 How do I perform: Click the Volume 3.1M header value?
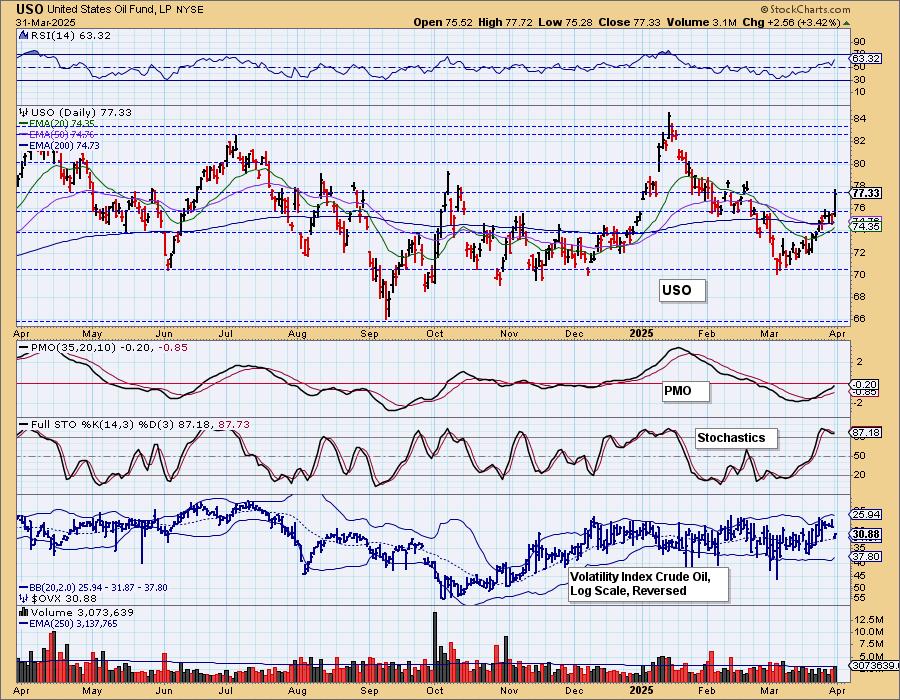coord(701,22)
